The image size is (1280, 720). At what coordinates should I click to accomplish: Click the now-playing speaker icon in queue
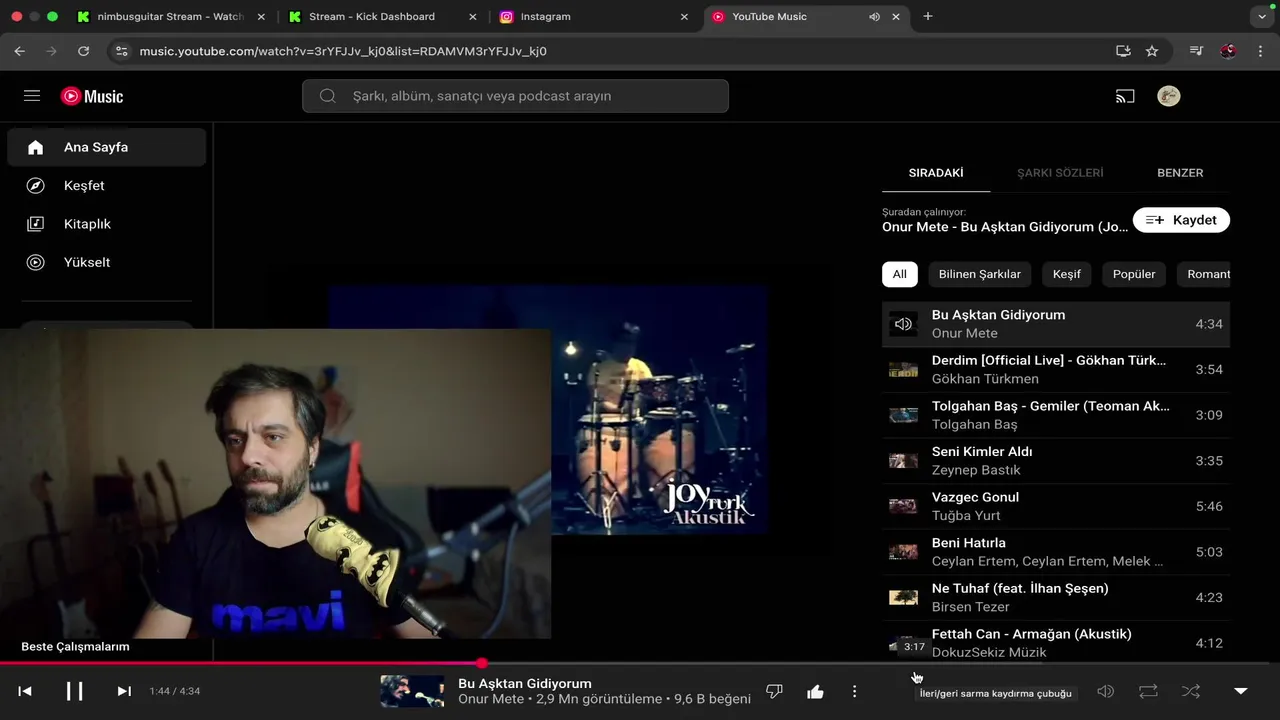point(903,324)
